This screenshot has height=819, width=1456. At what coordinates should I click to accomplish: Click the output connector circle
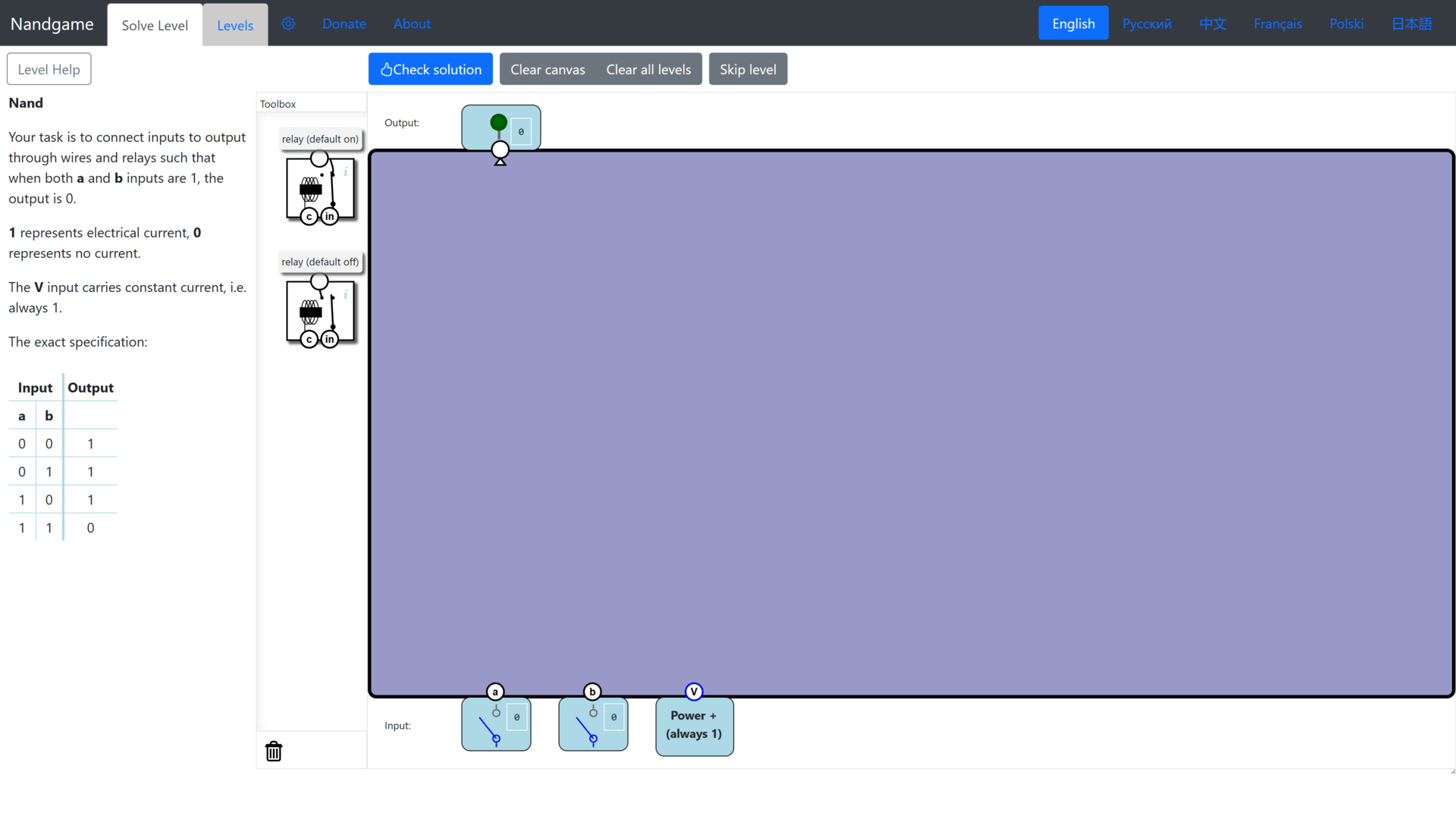pyautogui.click(x=500, y=149)
